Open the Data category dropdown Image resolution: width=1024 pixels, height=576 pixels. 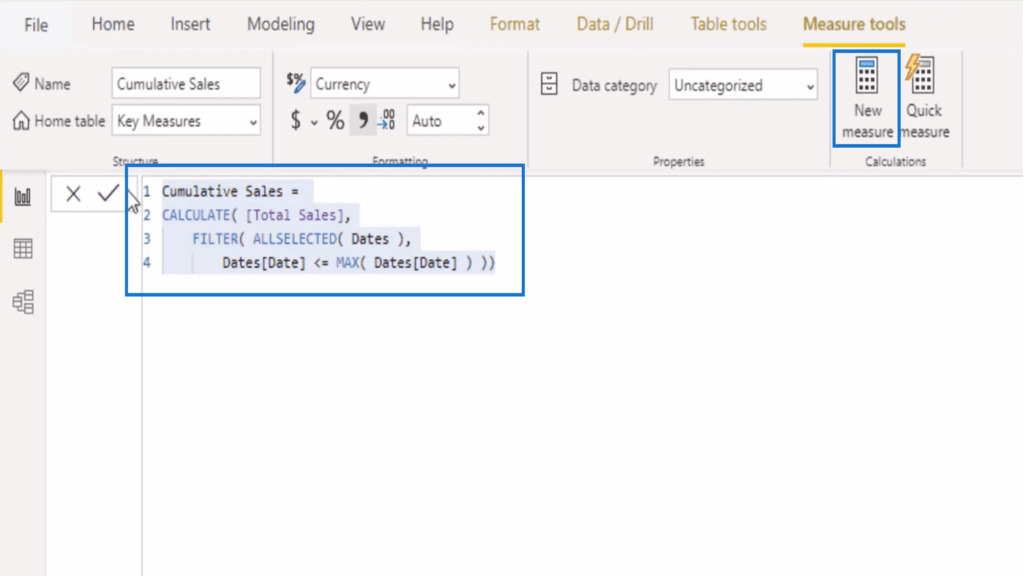coord(743,85)
